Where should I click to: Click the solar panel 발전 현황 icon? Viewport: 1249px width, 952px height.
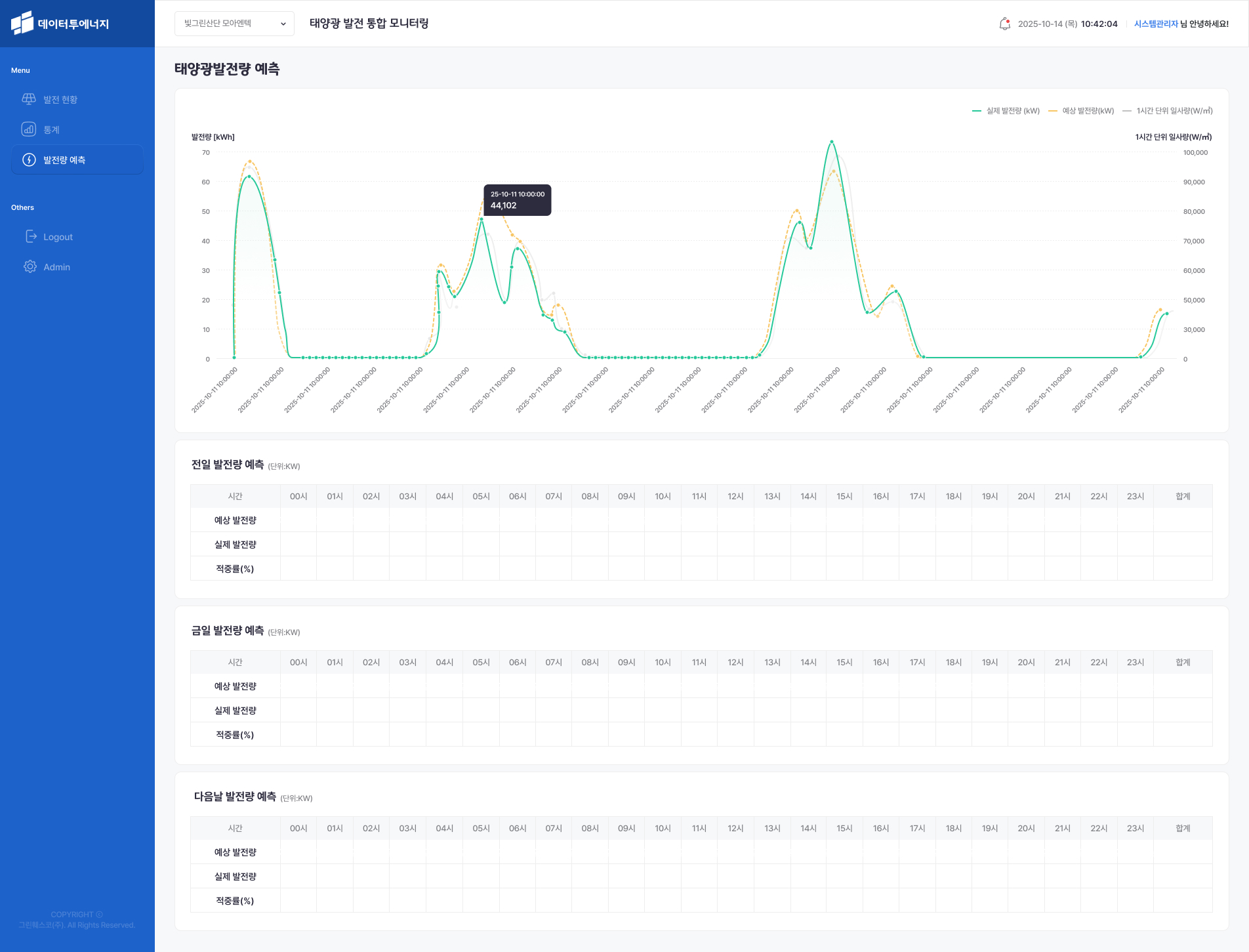(29, 99)
